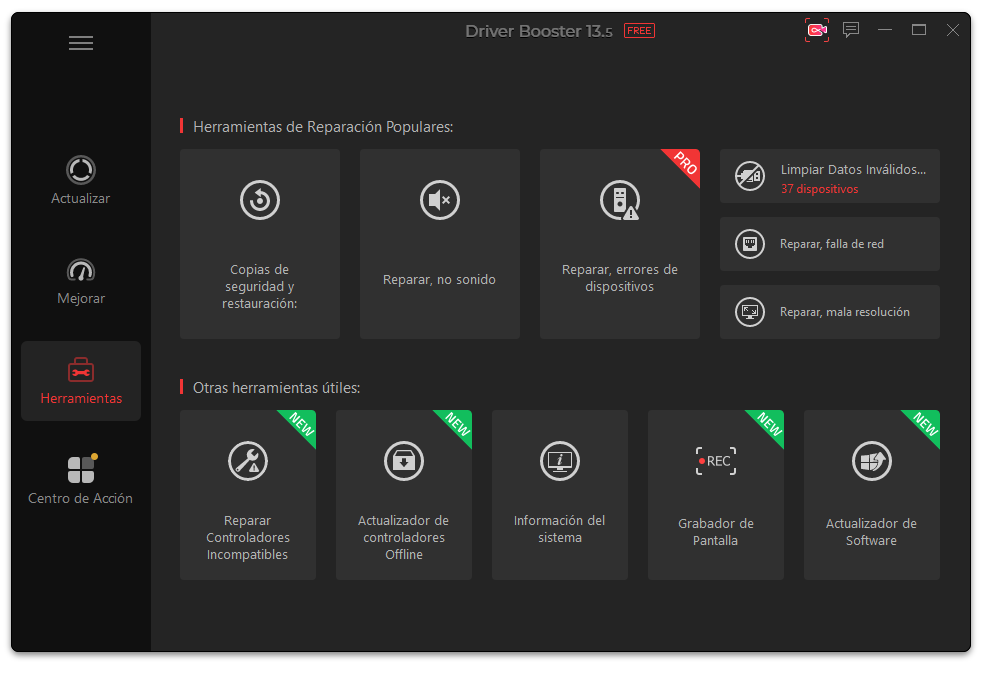Click the wrench incompatible drivers icon
The height and width of the screenshot is (680, 995).
tap(247, 461)
